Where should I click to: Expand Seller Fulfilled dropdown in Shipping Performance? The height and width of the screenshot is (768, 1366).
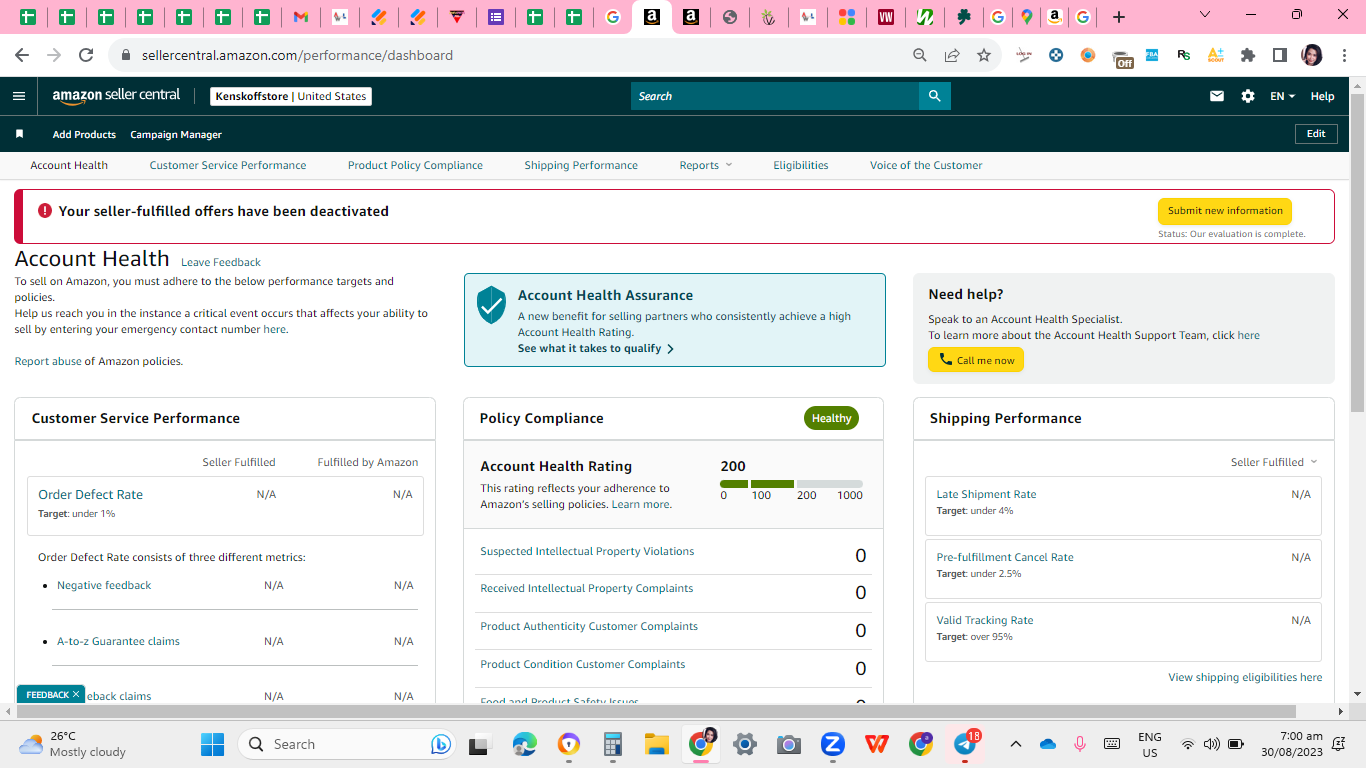pos(1274,462)
